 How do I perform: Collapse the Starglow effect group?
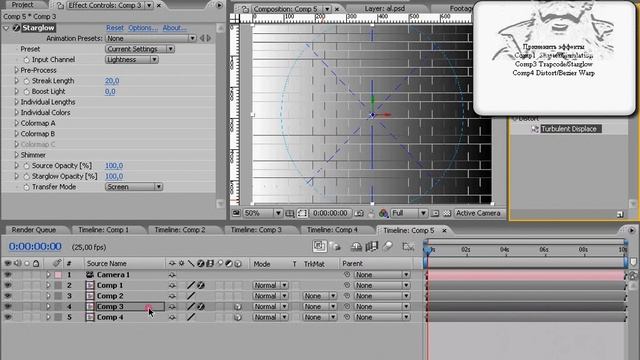coord(6,28)
